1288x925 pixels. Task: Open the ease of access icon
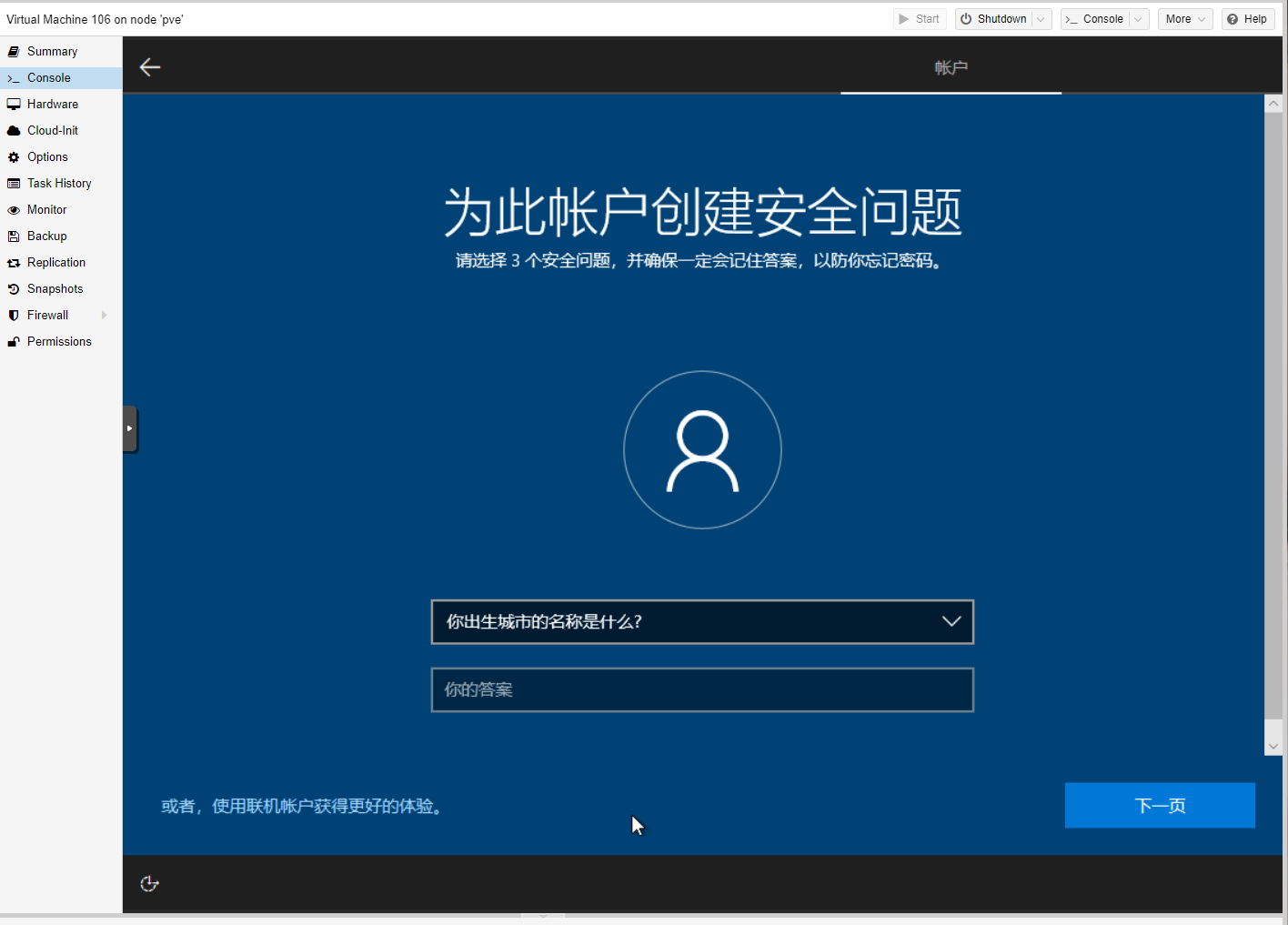pyautogui.click(x=150, y=884)
